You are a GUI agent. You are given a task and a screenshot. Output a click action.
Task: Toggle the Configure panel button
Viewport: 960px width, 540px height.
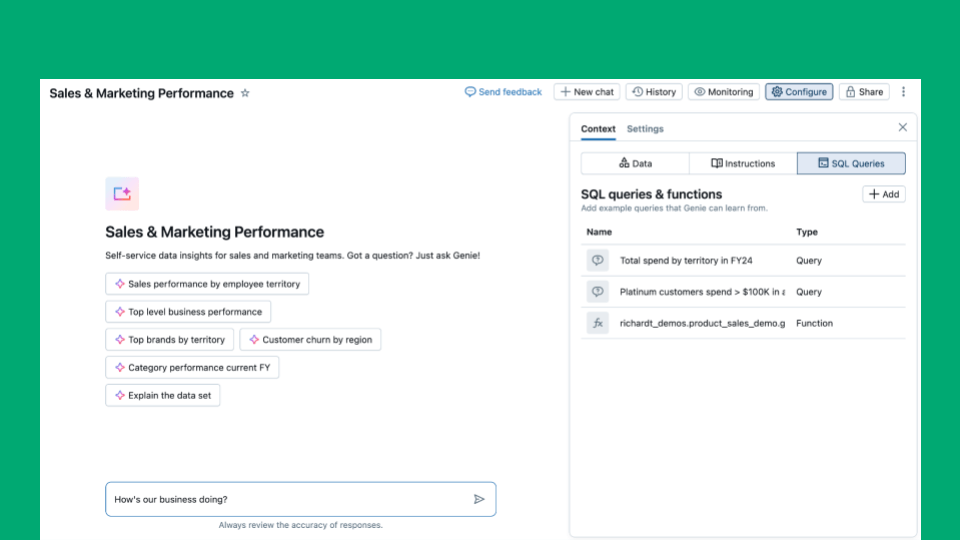click(798, 92)
